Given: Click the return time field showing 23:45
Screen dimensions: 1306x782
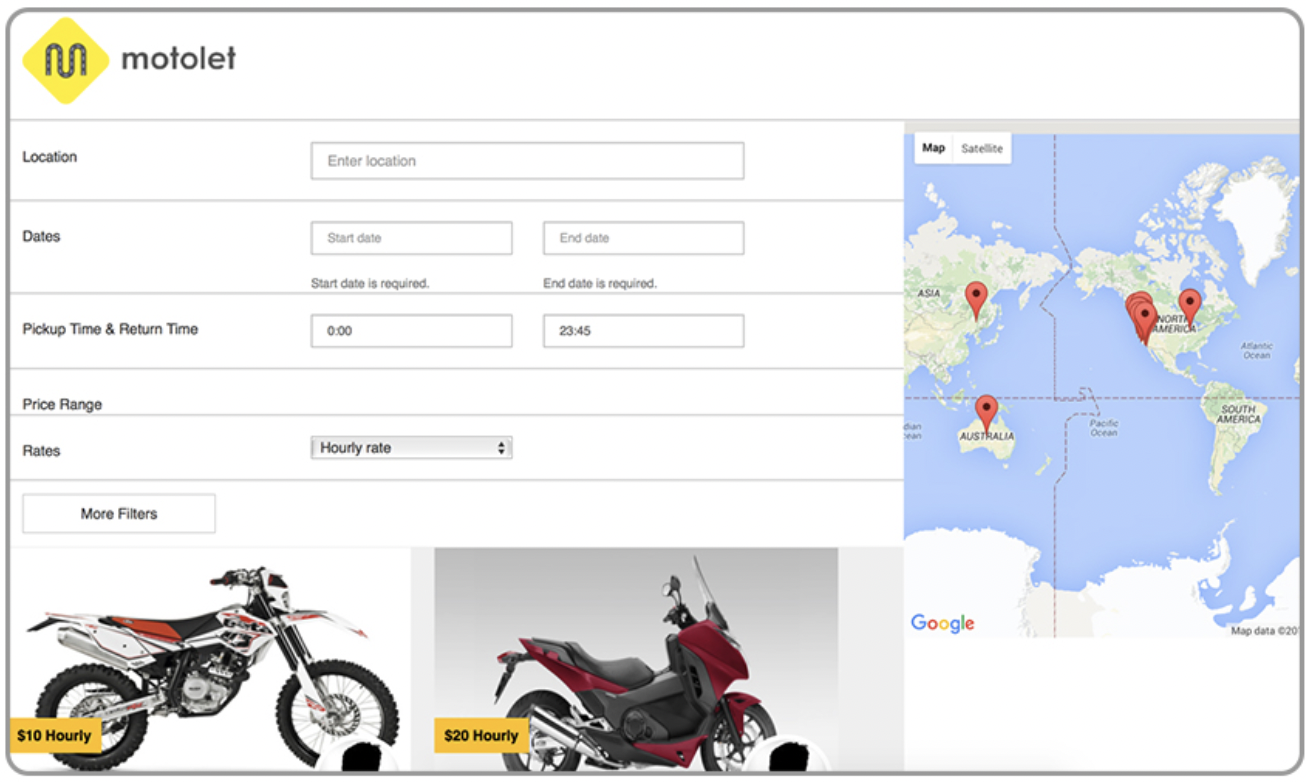Looking at the screenshot, I should coord(643,331).
